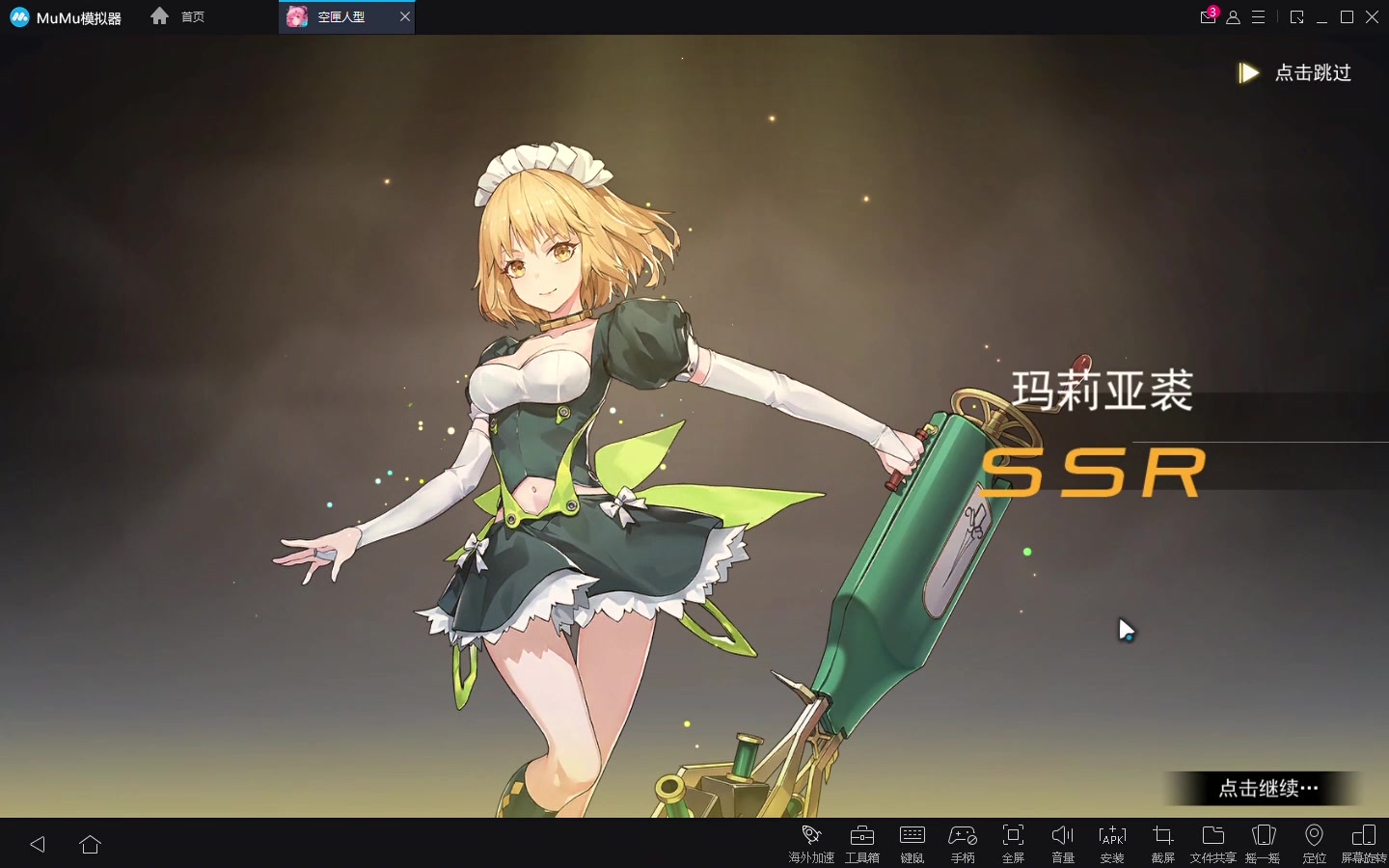Open the 定位 location settings
The image size is (1389, 868).
(1314, 842)
